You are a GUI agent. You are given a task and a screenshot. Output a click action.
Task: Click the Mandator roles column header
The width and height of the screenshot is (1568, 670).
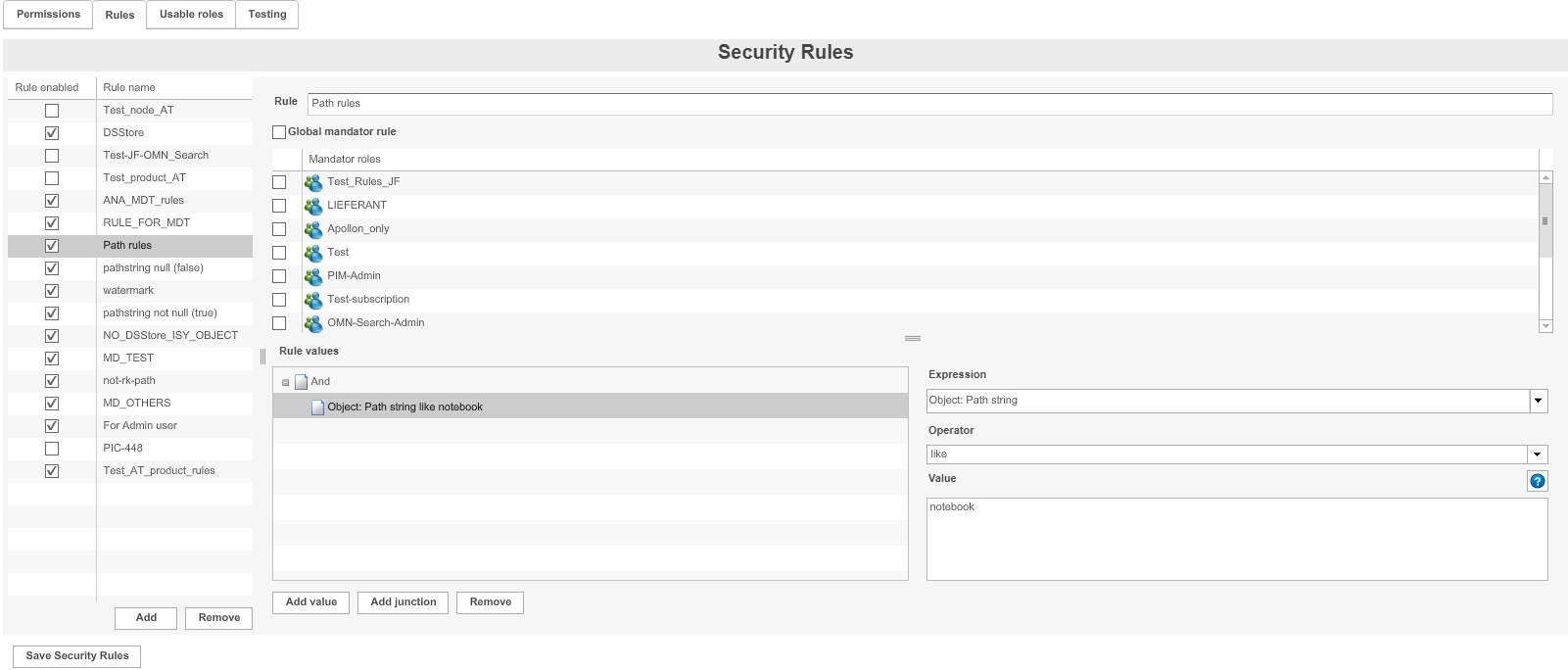920,160
